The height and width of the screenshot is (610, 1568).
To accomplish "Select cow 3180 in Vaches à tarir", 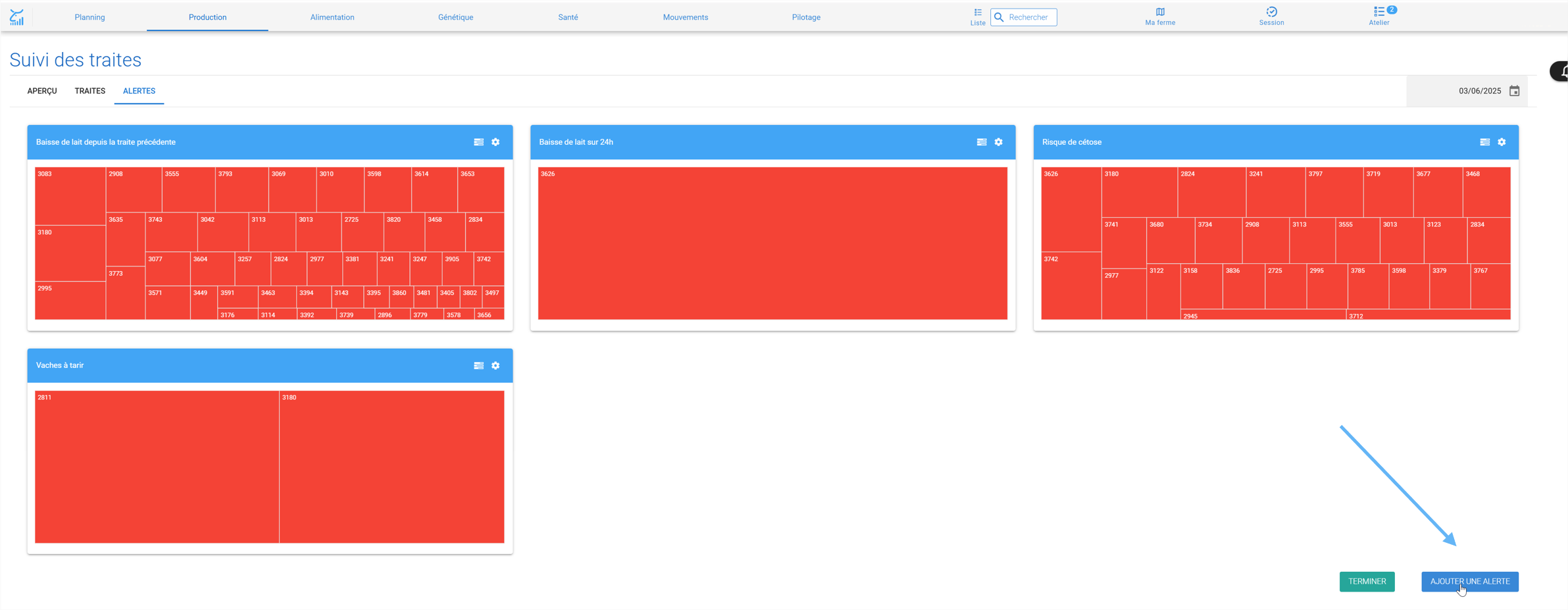I will (392, 467).
